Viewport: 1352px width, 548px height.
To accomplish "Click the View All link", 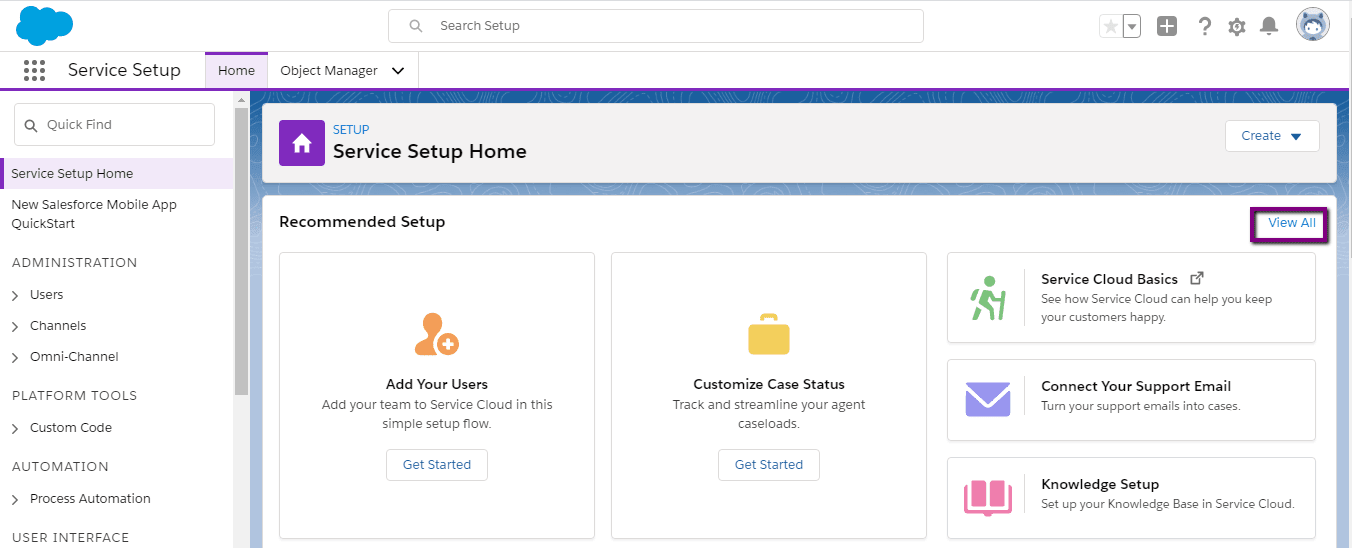I will (1292, 223).
